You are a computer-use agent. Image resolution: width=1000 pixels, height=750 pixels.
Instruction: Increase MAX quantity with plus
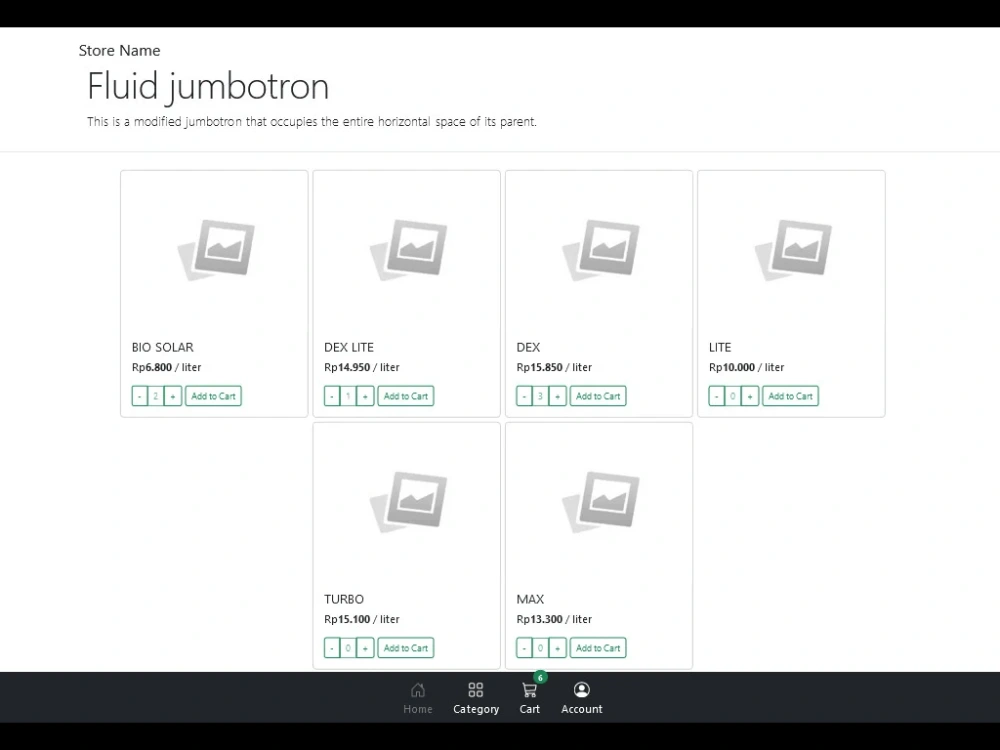[x=557, y=648]
